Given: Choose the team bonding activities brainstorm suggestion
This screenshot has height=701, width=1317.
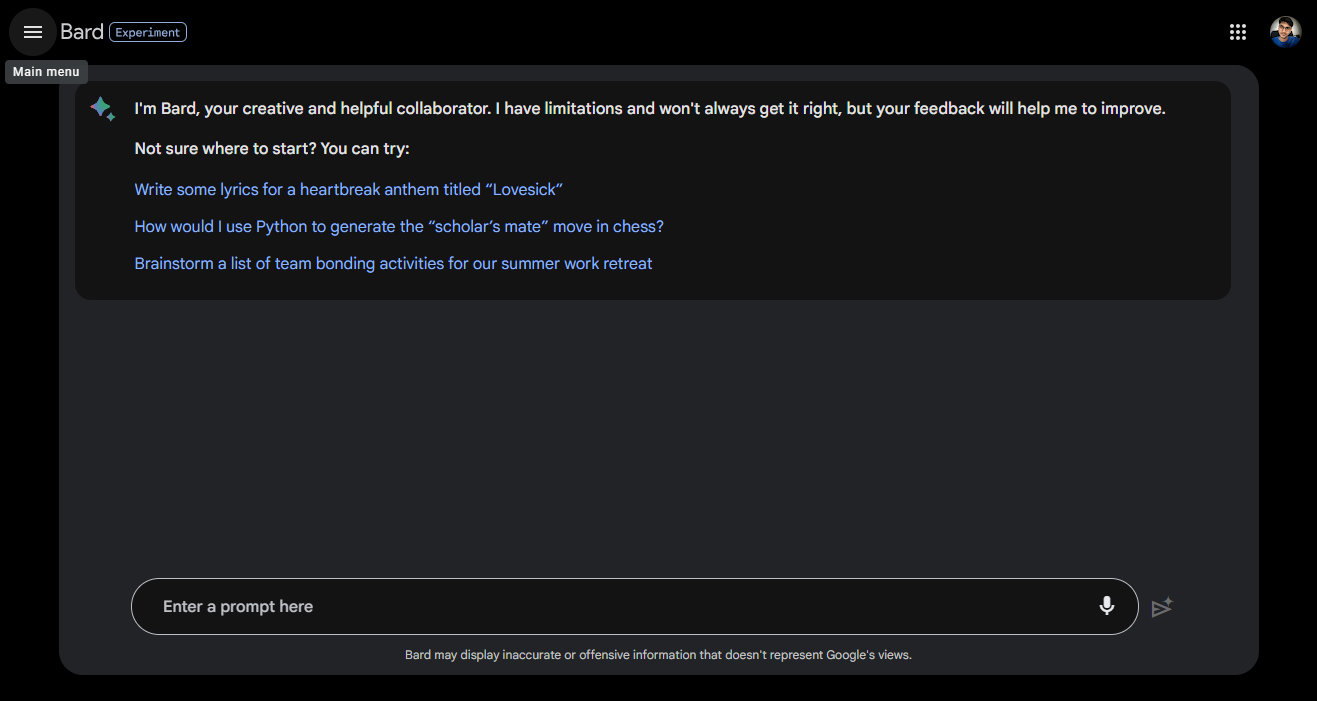Looking at the screenshot, I should [x=393, y=263].
